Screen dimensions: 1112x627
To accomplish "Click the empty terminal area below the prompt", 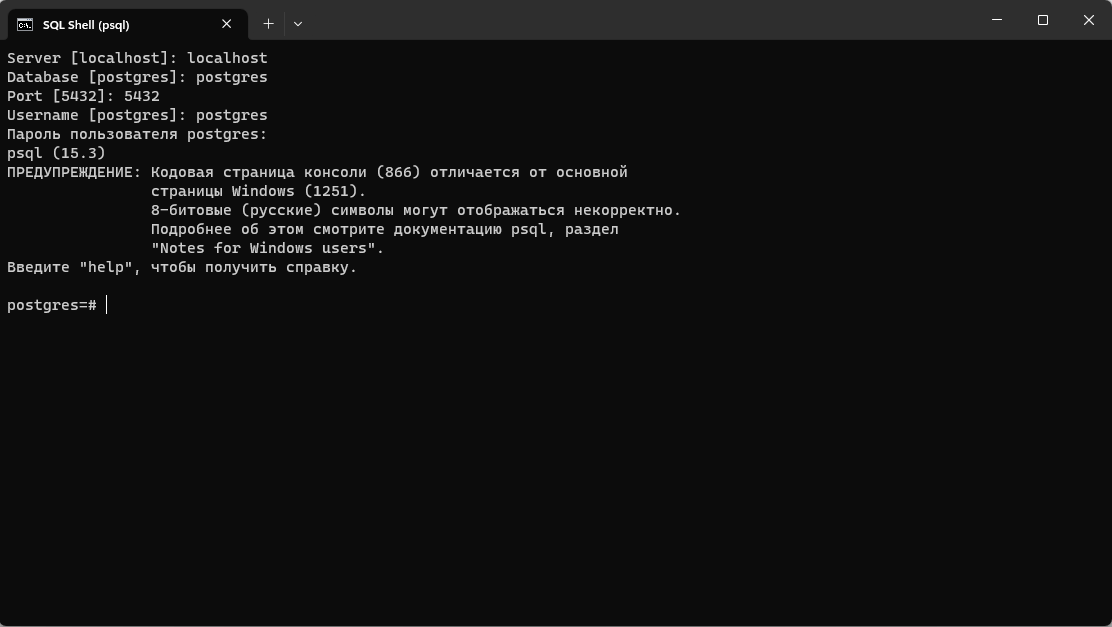I will click(x=556, y=460).
